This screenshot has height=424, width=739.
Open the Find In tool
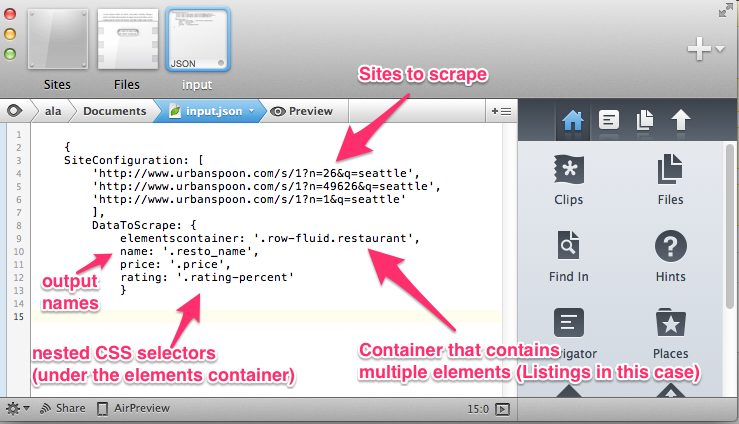[568, 255]
